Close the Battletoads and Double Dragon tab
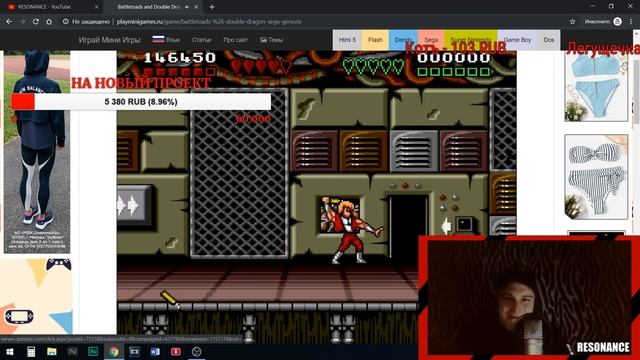640x360 pixels. (x=196, y=7)
